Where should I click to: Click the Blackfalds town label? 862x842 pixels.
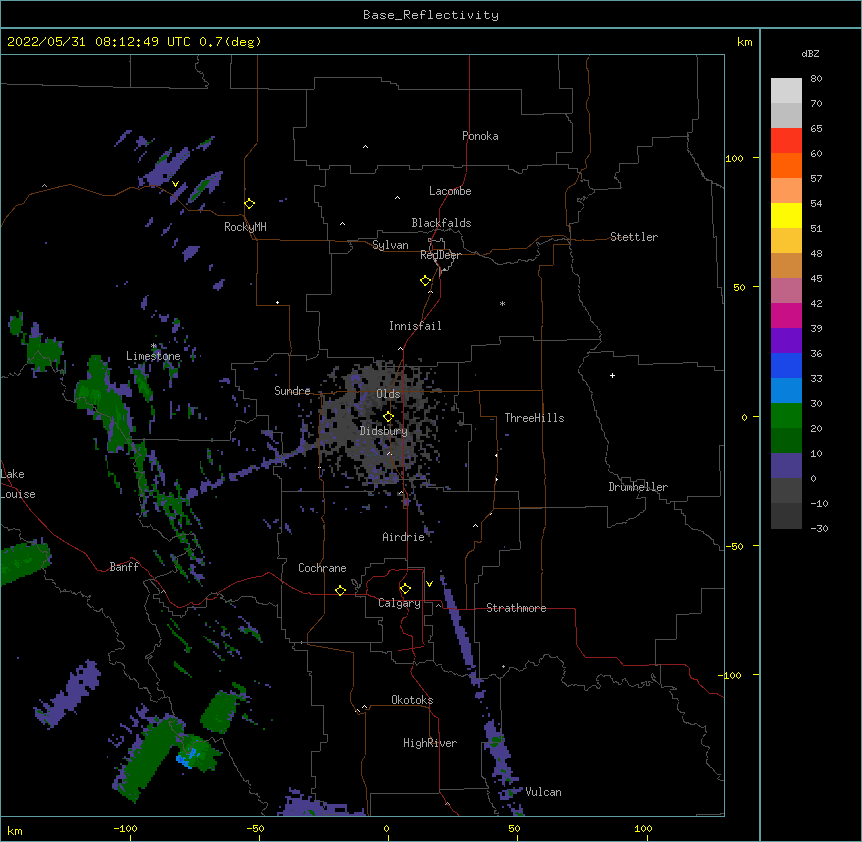click(x=441, y=223)
